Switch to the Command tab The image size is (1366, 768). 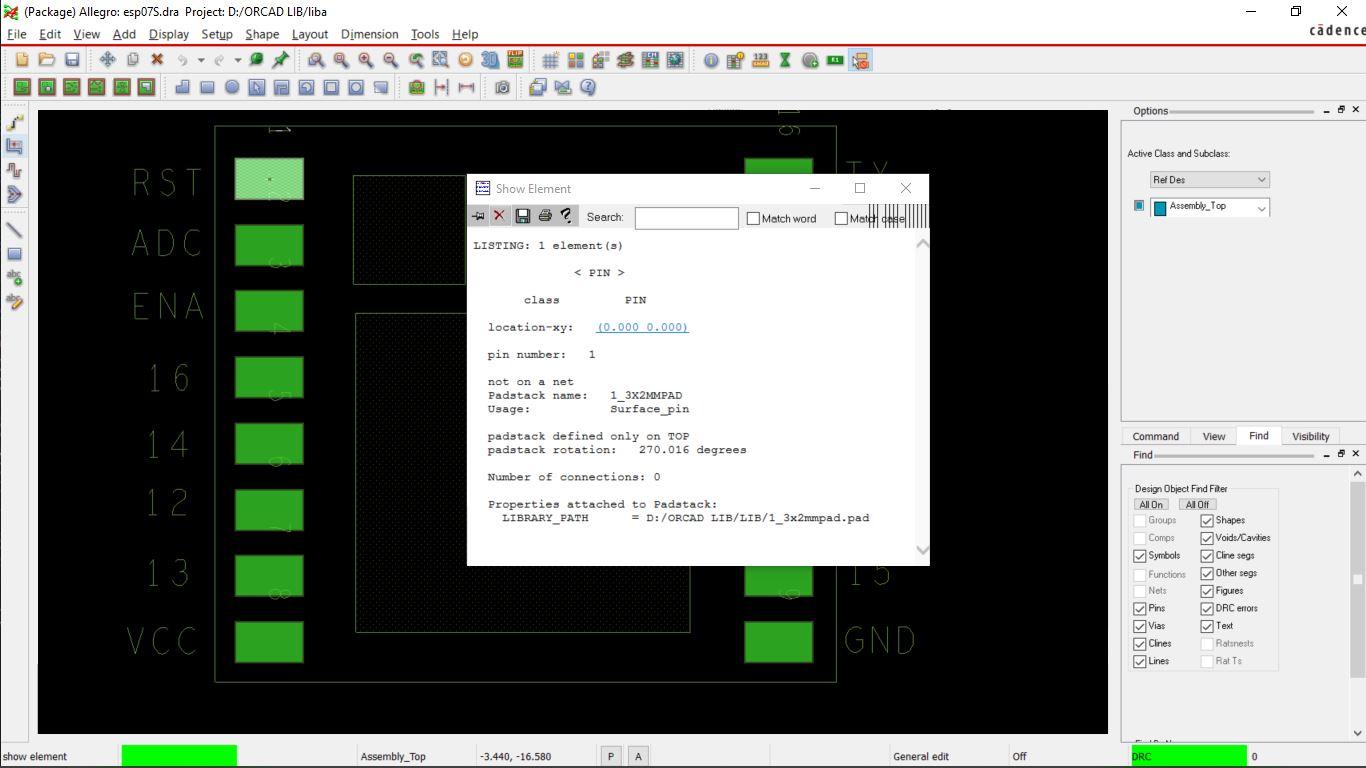pos(1155,436)
